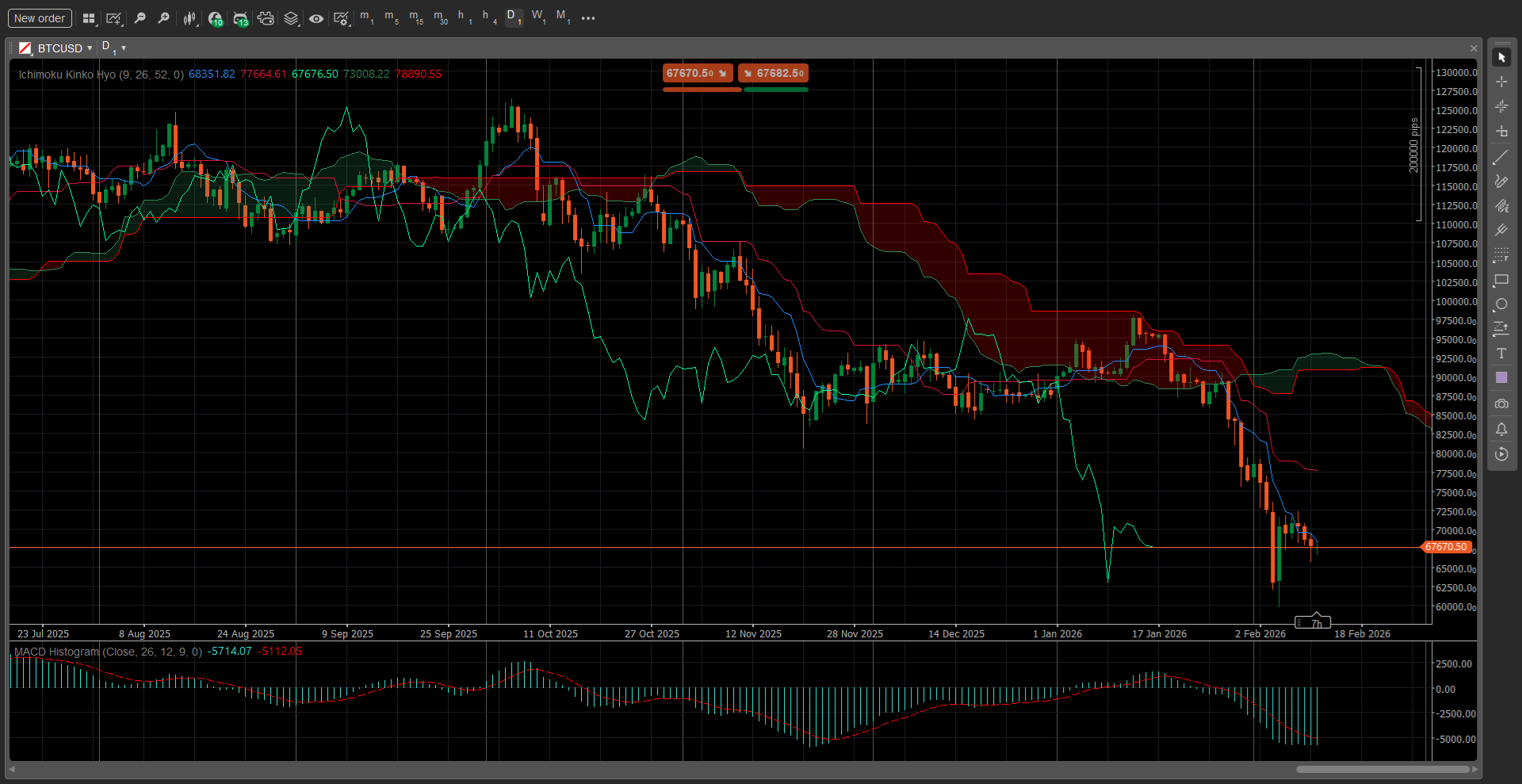The image size is (1522, 784).
Task: Click the horizontal scrollbar thumb
Action: point(1382,769)
